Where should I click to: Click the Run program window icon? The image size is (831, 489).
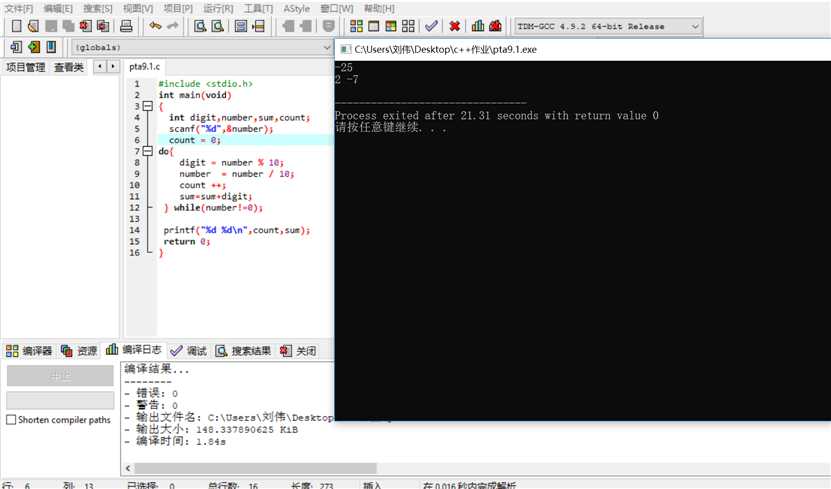(x=374, y=26)
